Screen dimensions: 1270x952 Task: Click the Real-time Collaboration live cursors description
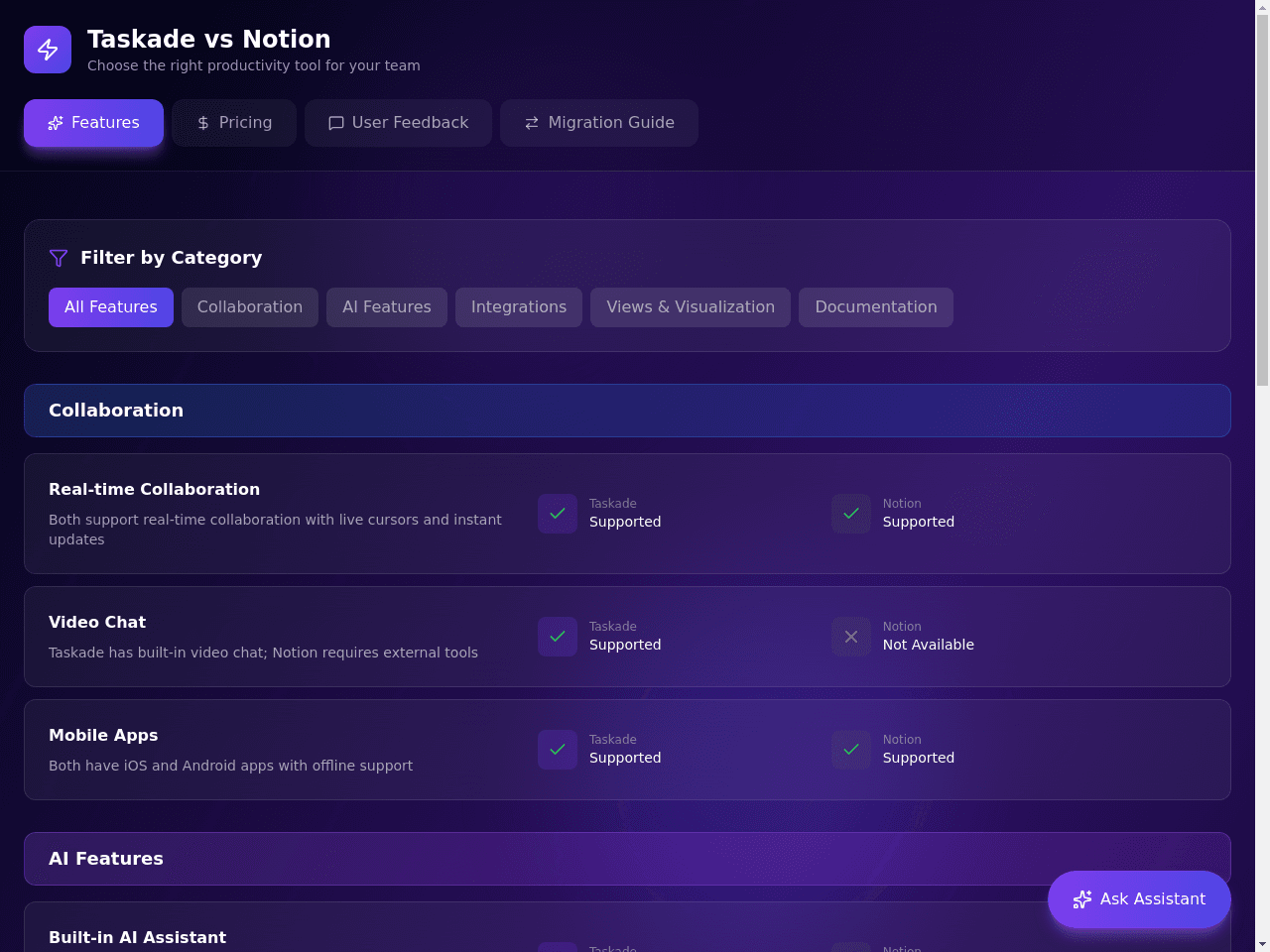tap(275, 530)
